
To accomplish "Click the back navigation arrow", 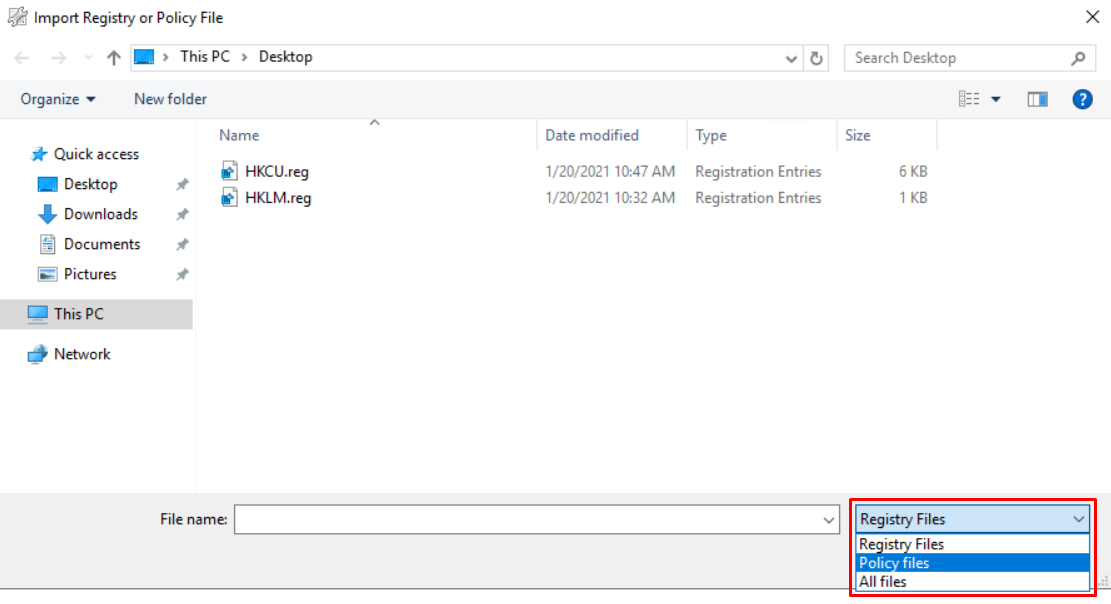I will pyautogui.click(x=22, y=57).
